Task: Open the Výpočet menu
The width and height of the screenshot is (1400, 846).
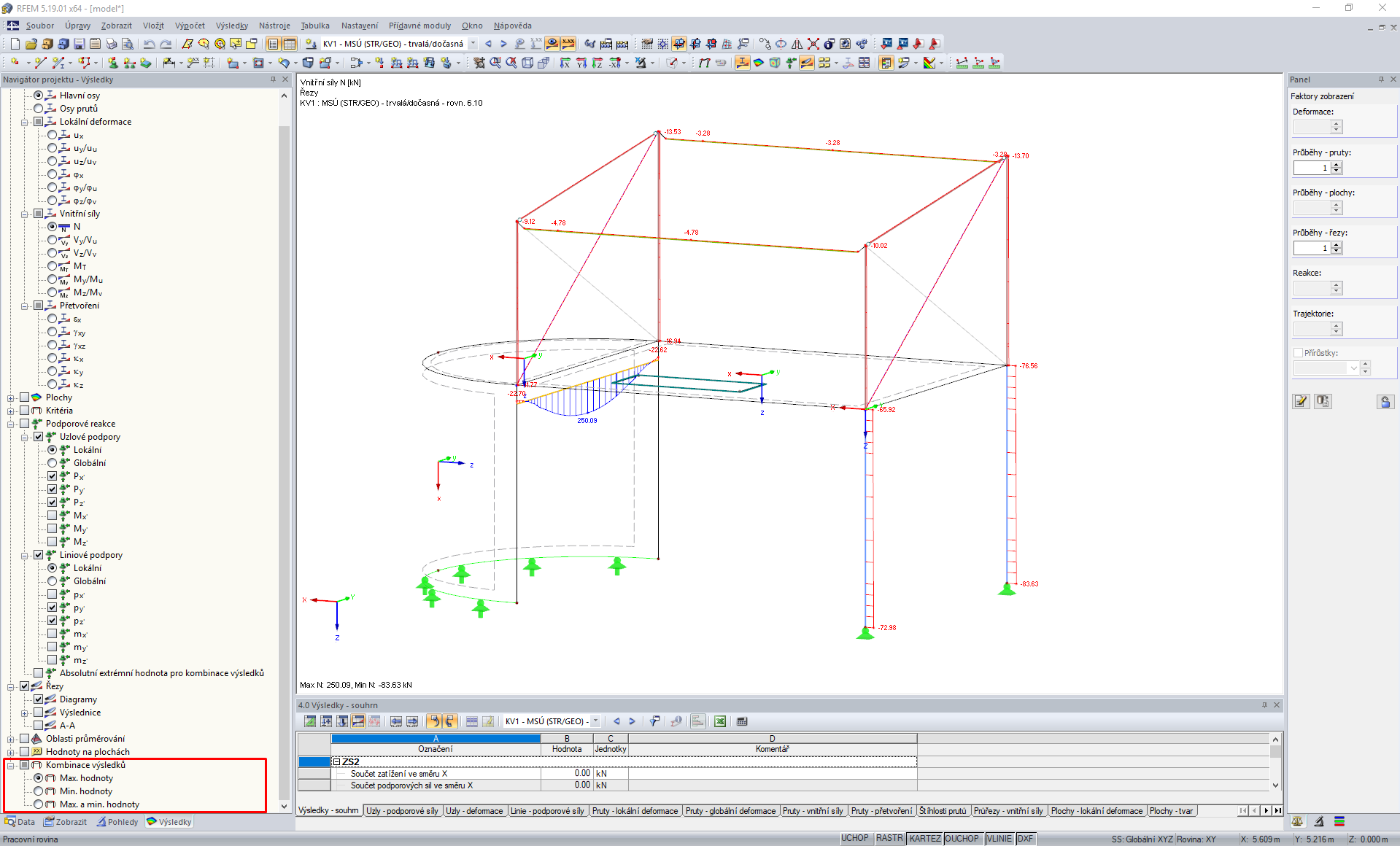Action: (190, 26)
